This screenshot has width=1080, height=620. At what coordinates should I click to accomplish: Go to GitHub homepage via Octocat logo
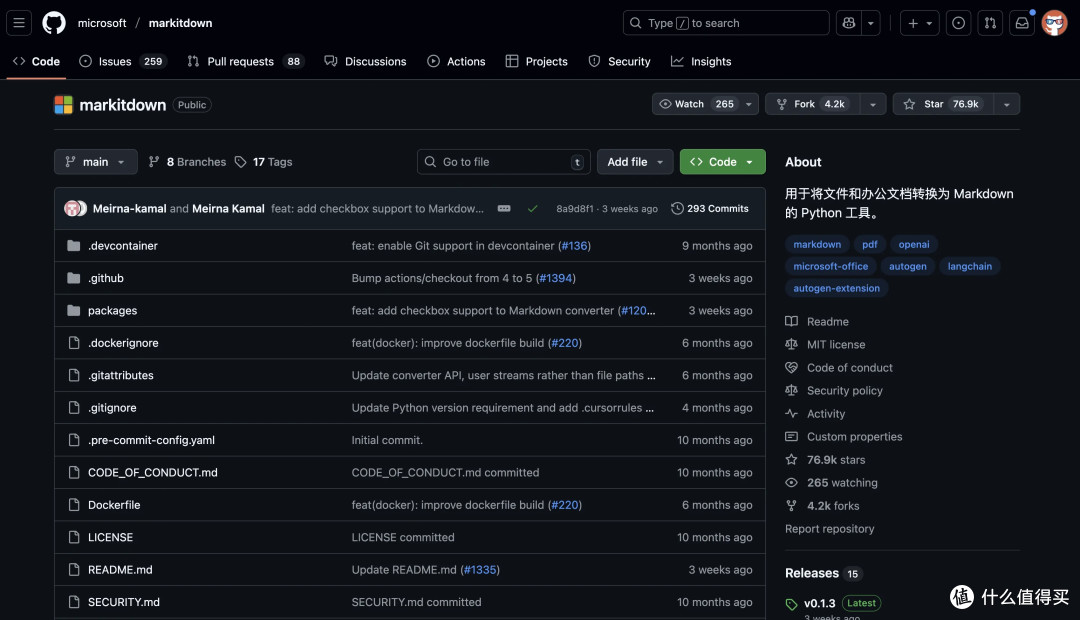54,23
